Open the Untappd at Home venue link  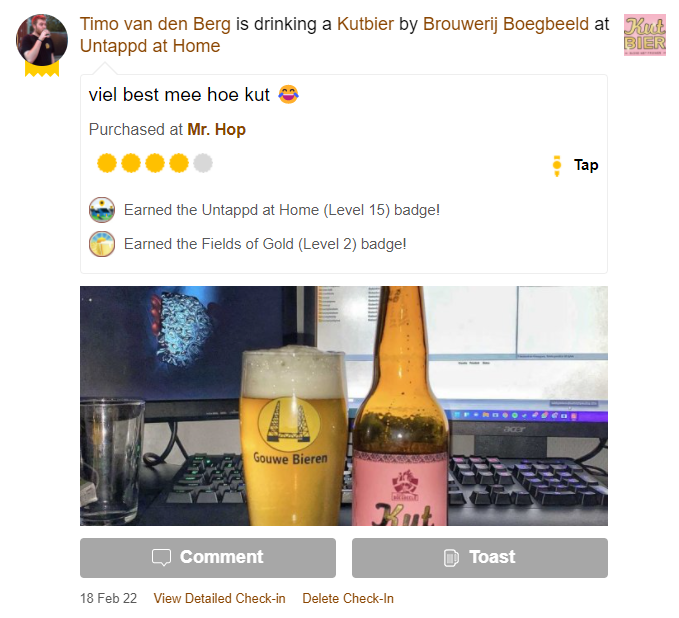click(x=150, y=46)
